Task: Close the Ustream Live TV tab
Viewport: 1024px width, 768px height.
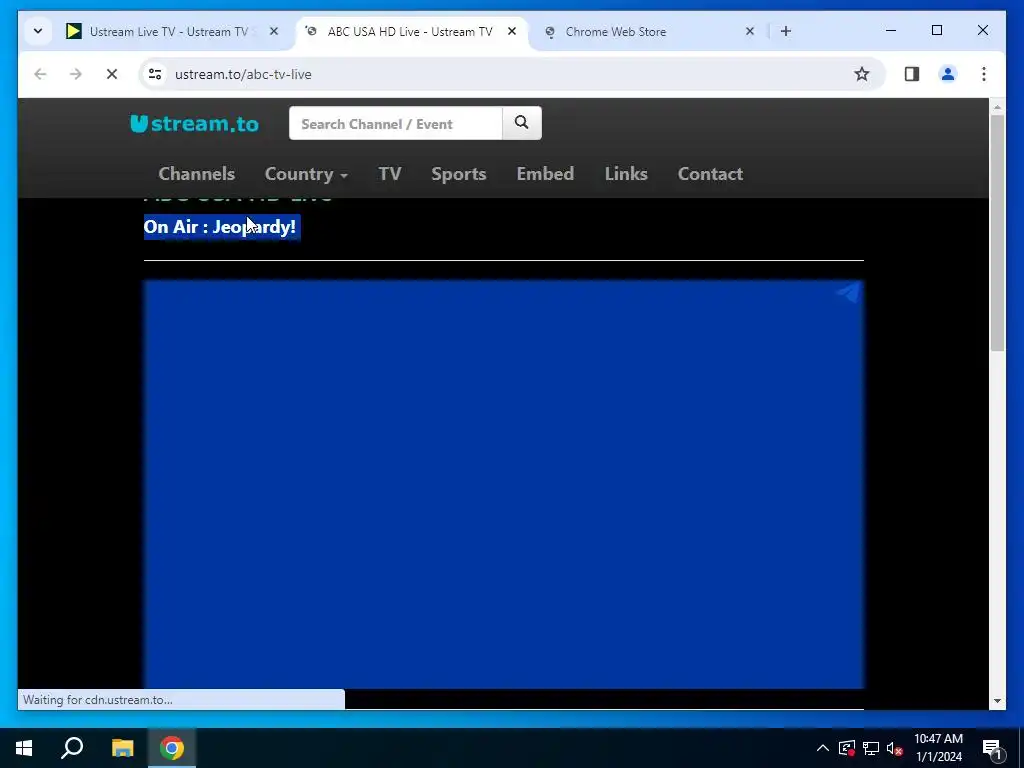Action: [274, 31]
